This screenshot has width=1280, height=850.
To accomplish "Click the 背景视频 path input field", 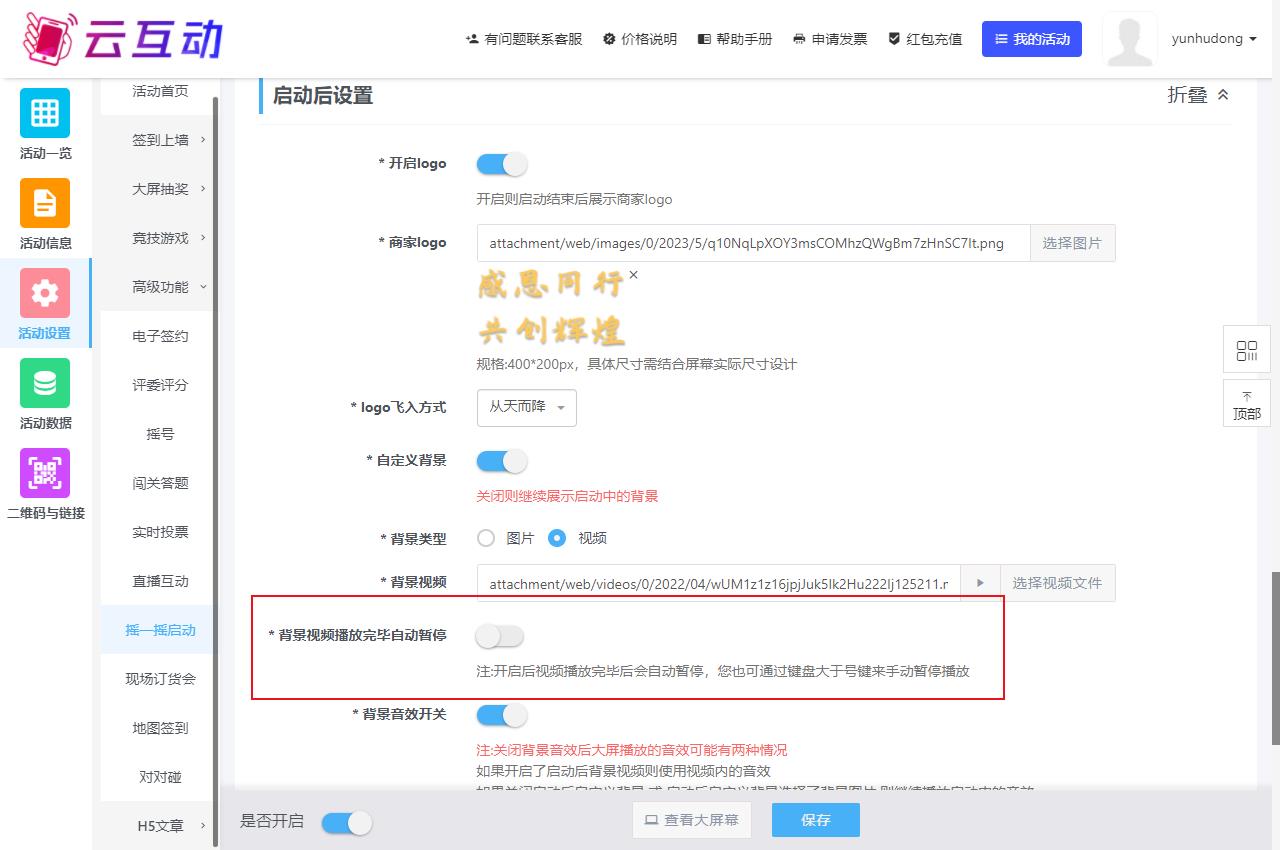I will (718, 584).
